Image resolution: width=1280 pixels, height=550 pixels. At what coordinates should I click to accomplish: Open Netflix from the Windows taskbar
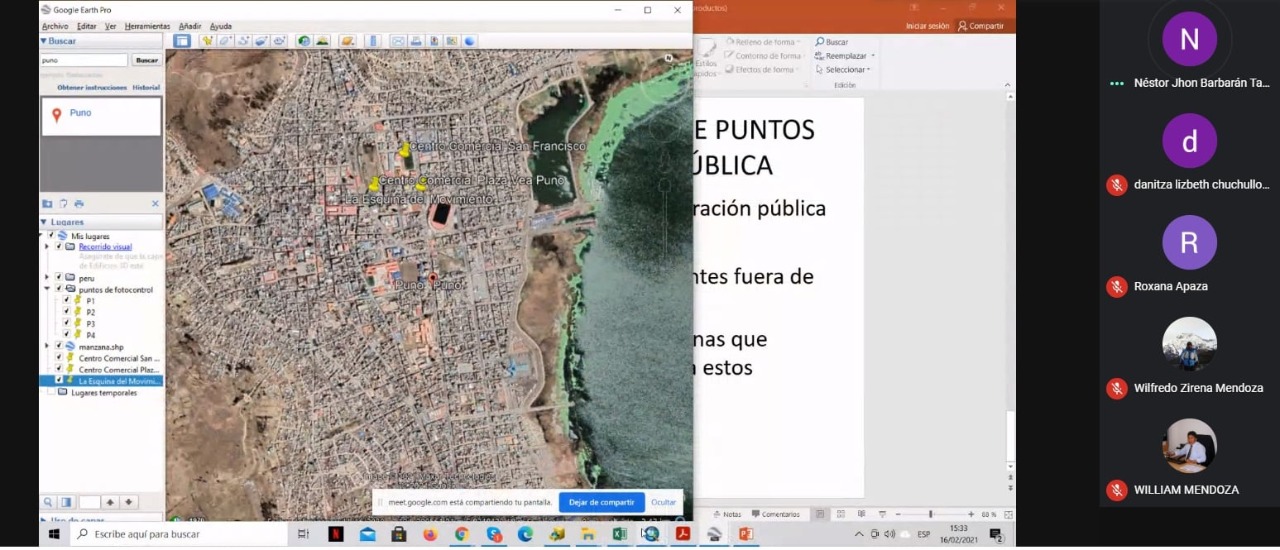(336, 534)
